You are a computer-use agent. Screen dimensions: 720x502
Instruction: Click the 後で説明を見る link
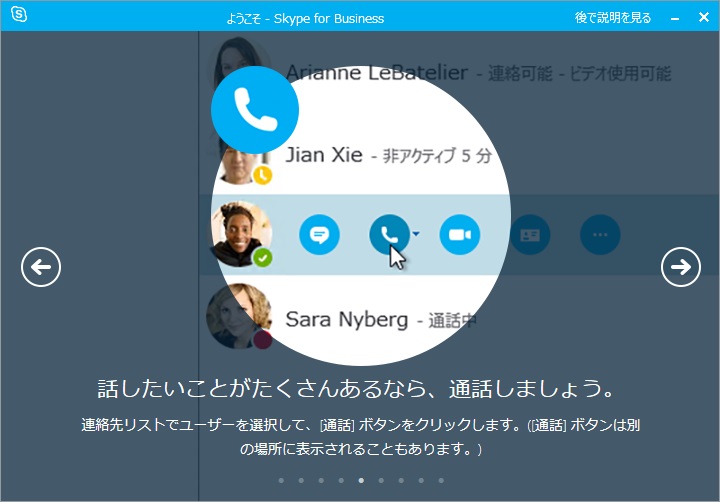click(613, 18)
